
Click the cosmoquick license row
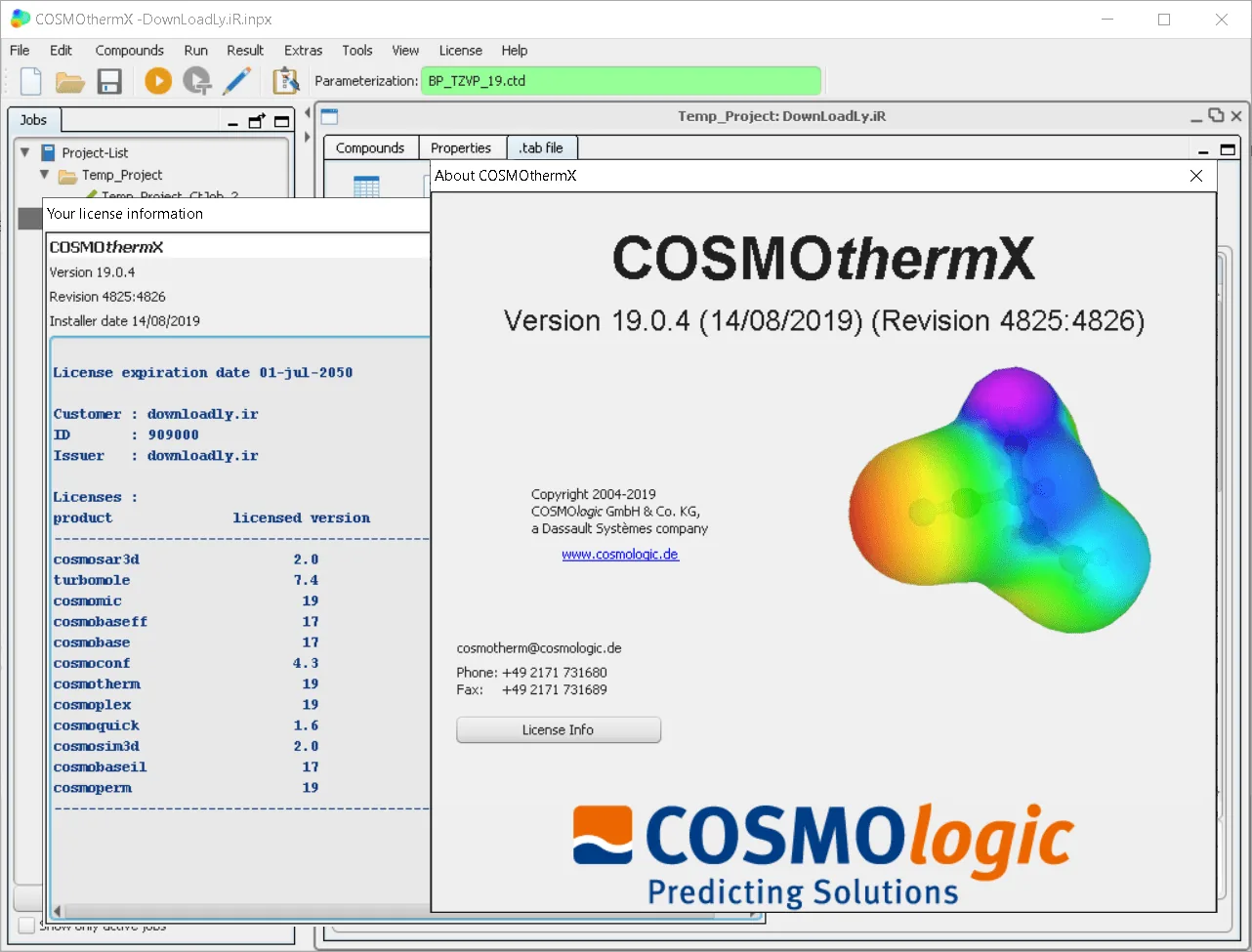tap(187, 725)
